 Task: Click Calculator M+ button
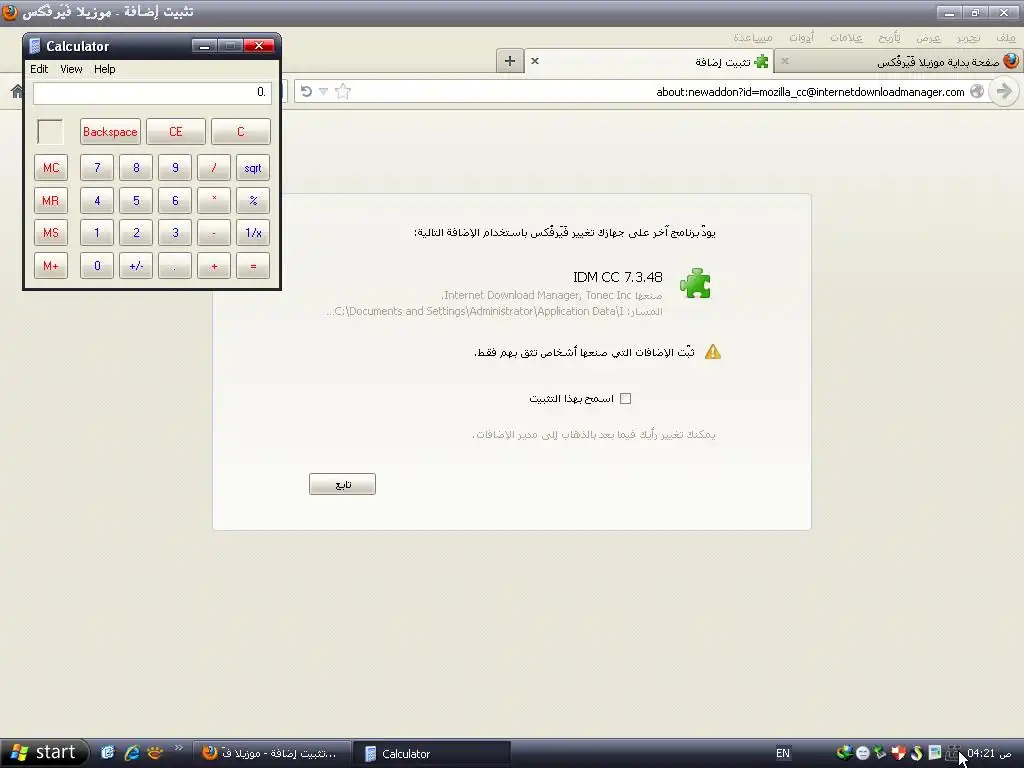click(51, 266)
